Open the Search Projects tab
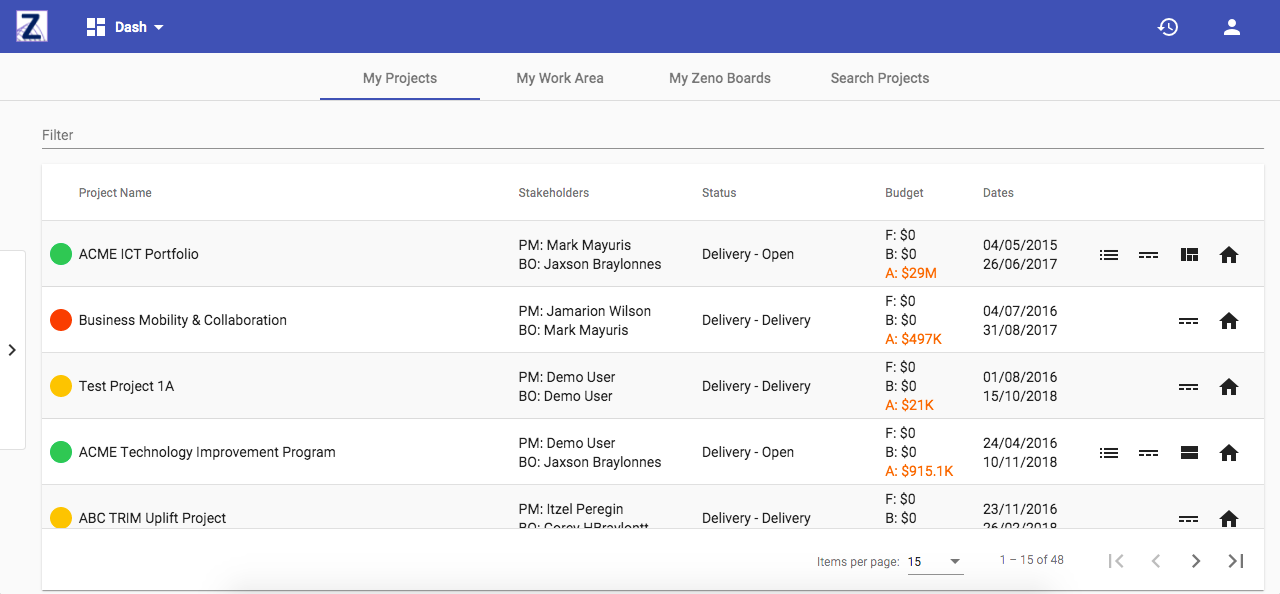The height and width of the screenshot is (594, 1280). click(880, 78)
